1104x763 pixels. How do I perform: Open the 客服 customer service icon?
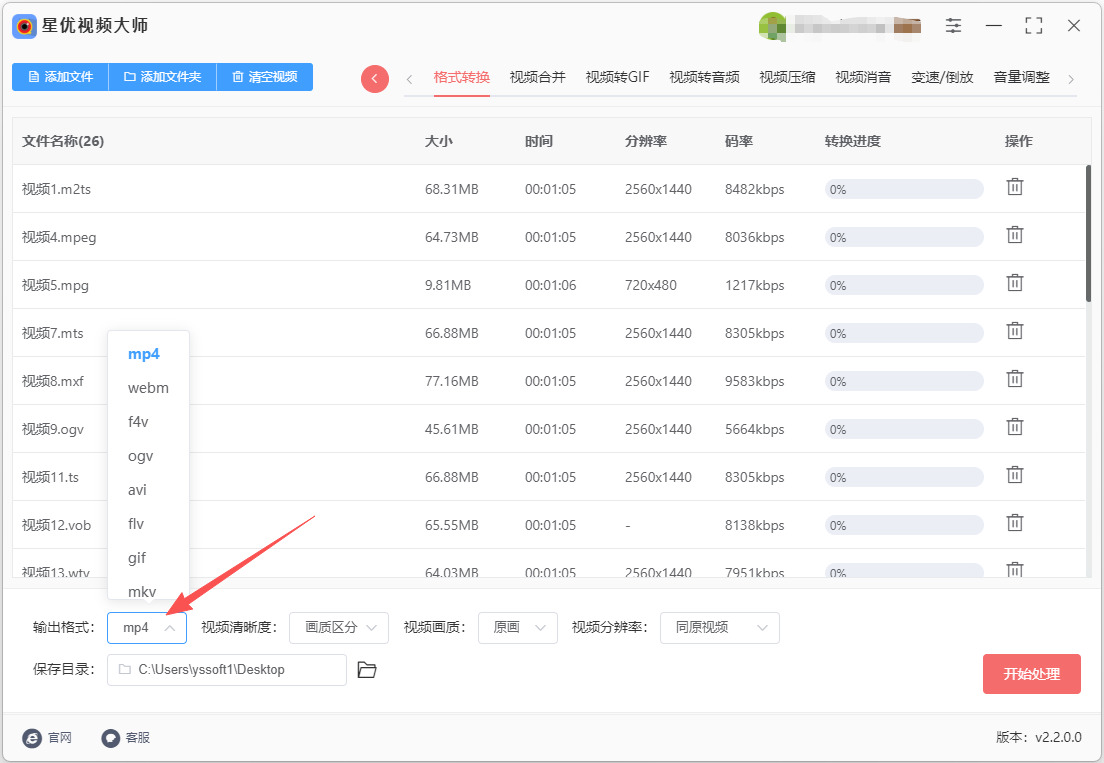pos(111,738)
